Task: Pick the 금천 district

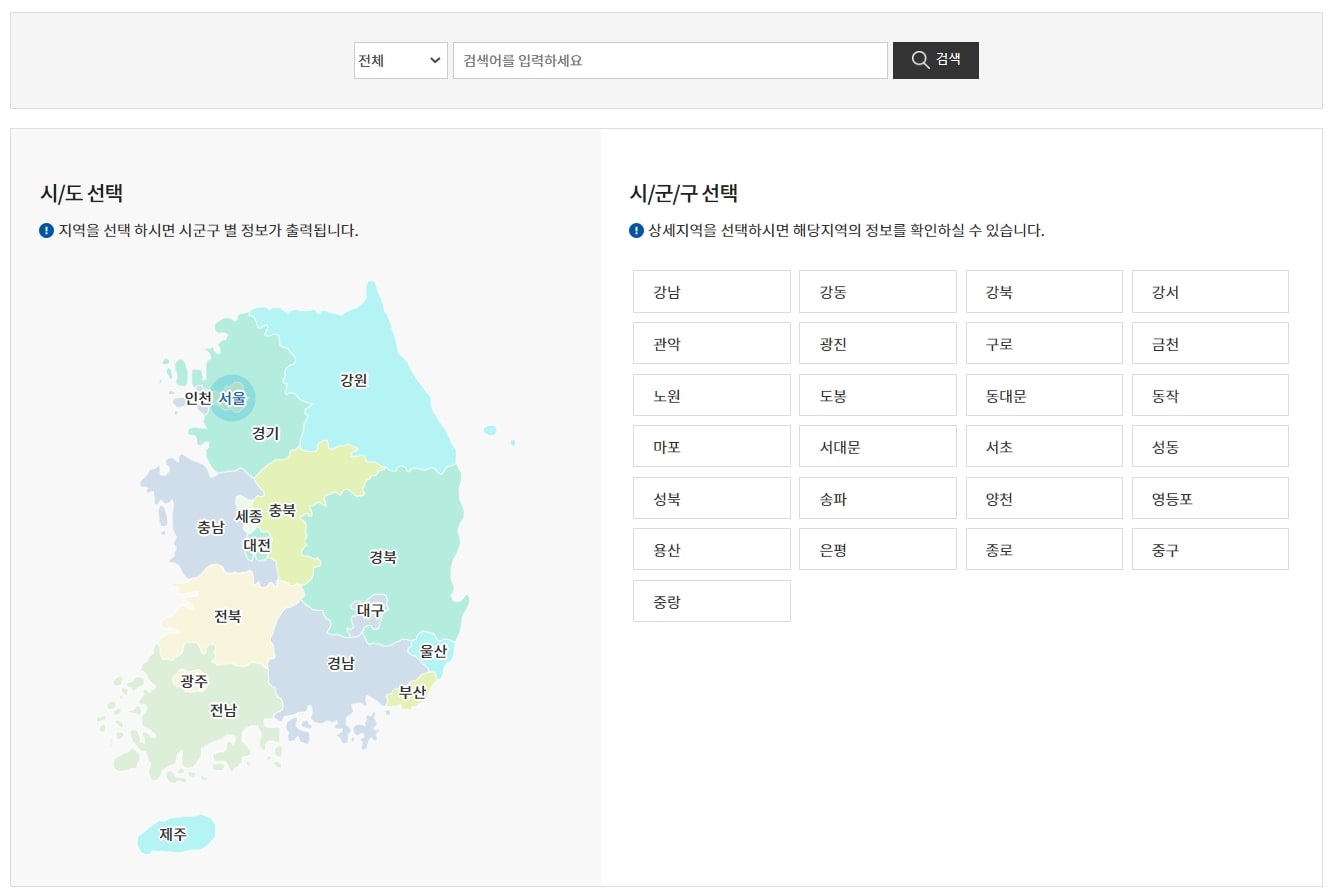Action: point(1210,343)
